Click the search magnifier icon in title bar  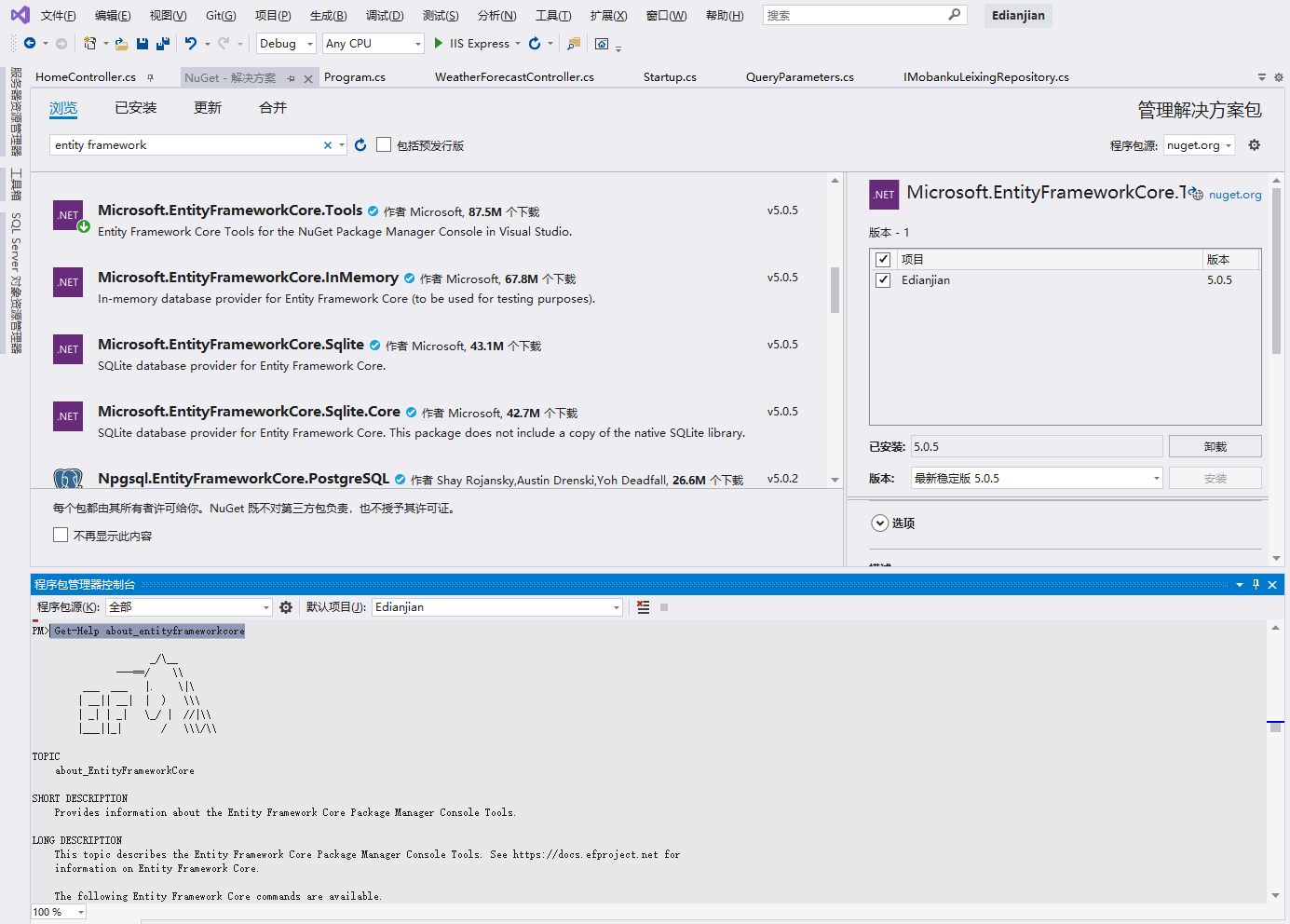click(x=955, y=15)
